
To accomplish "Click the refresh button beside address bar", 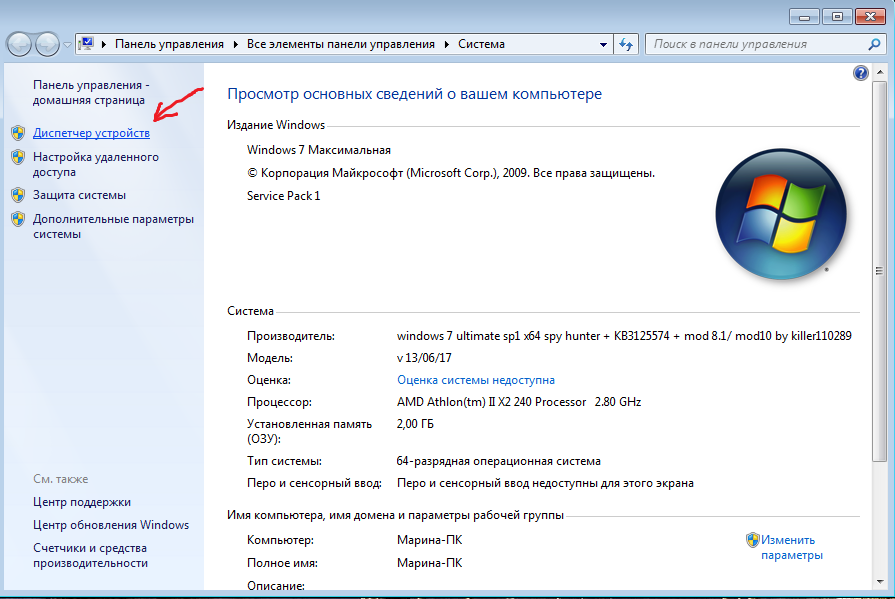I will coord(626,44).
